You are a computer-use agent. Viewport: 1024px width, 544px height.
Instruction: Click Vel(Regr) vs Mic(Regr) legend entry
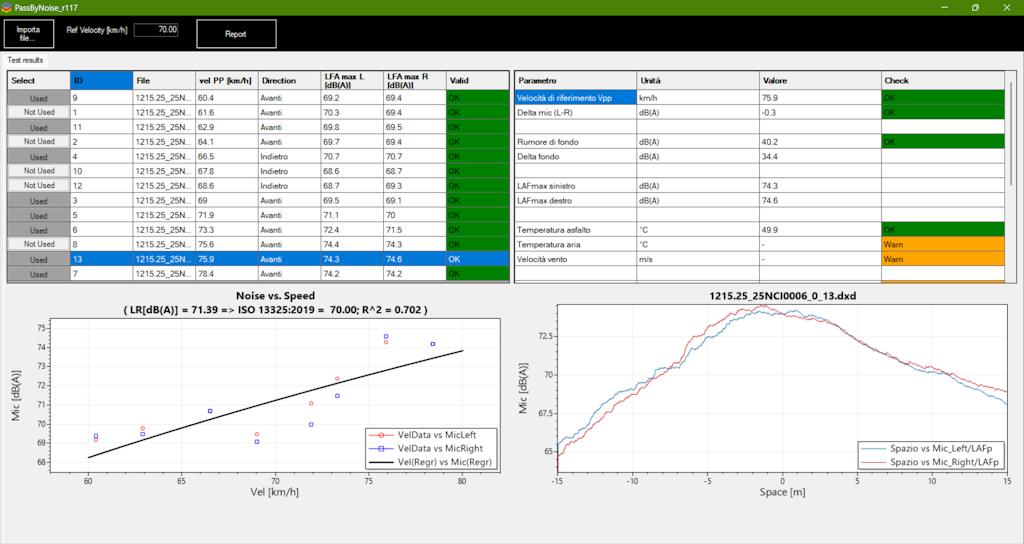coord(430,462)
